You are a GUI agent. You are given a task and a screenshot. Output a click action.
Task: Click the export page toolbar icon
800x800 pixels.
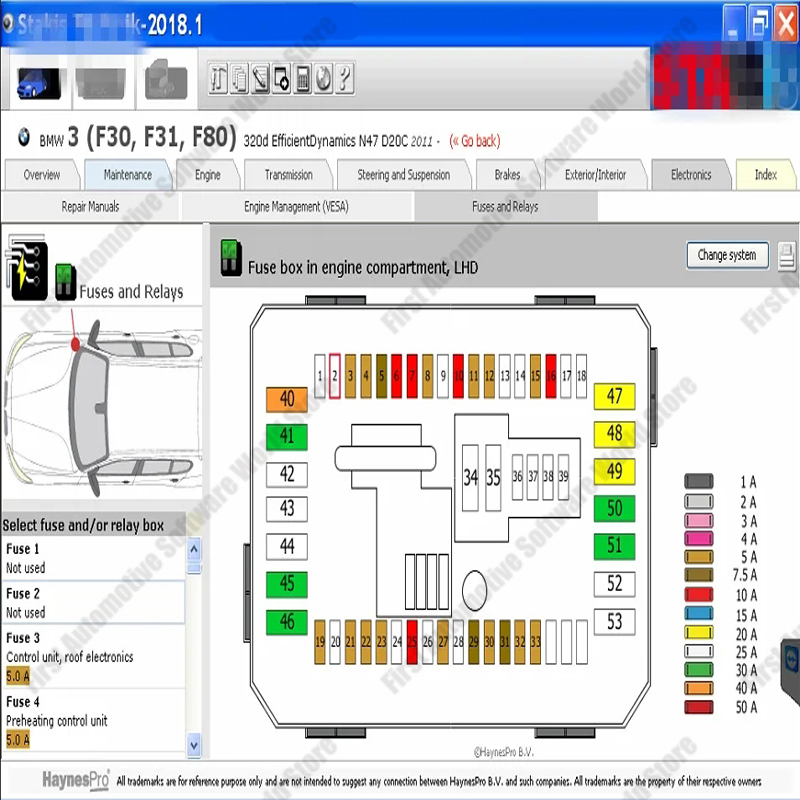(281, 78)
